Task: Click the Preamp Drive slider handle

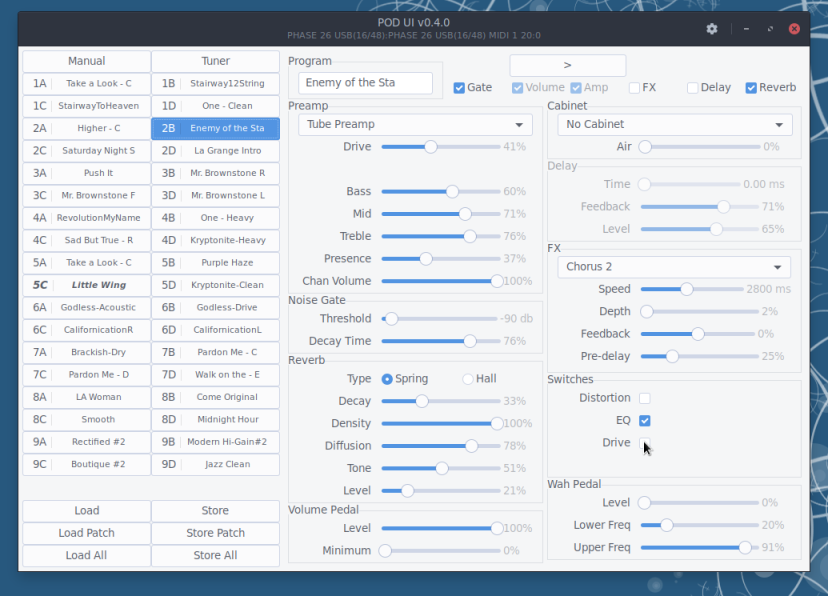Action: click(430, 147)
